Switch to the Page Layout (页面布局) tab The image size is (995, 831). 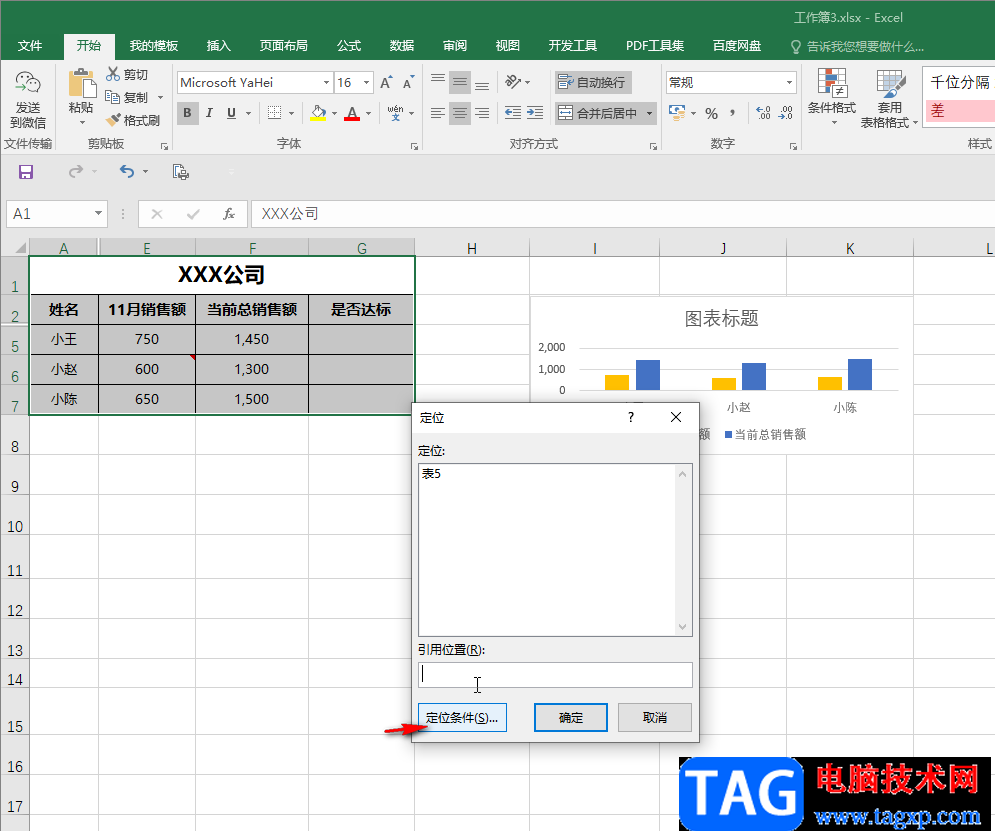(284, 46)
